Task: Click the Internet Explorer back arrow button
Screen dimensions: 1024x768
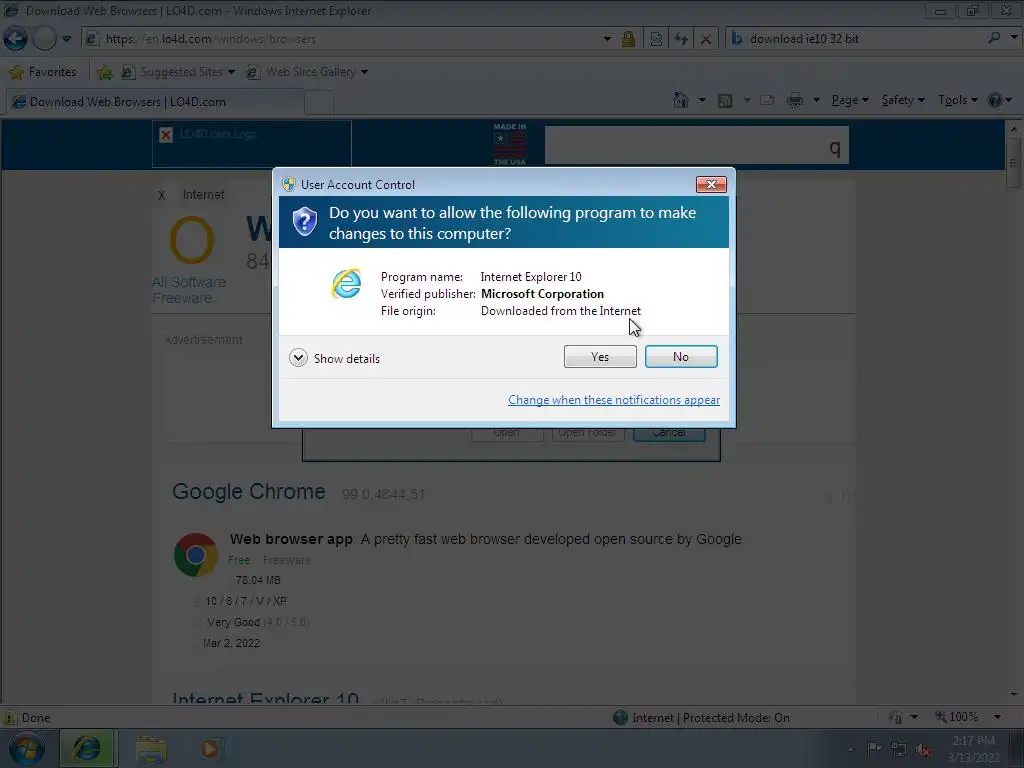Action: point(15,39)
